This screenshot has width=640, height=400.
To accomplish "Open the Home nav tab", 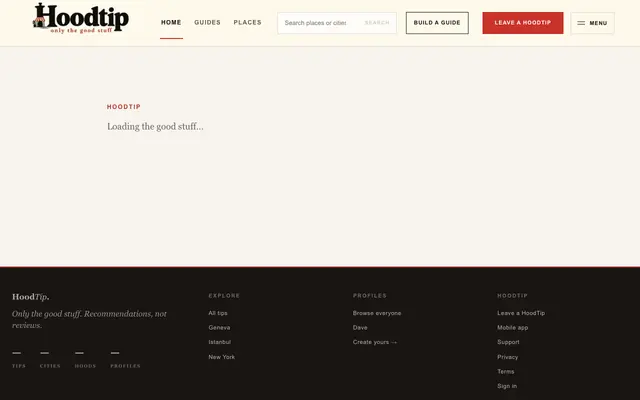I will tap(171, 22).
